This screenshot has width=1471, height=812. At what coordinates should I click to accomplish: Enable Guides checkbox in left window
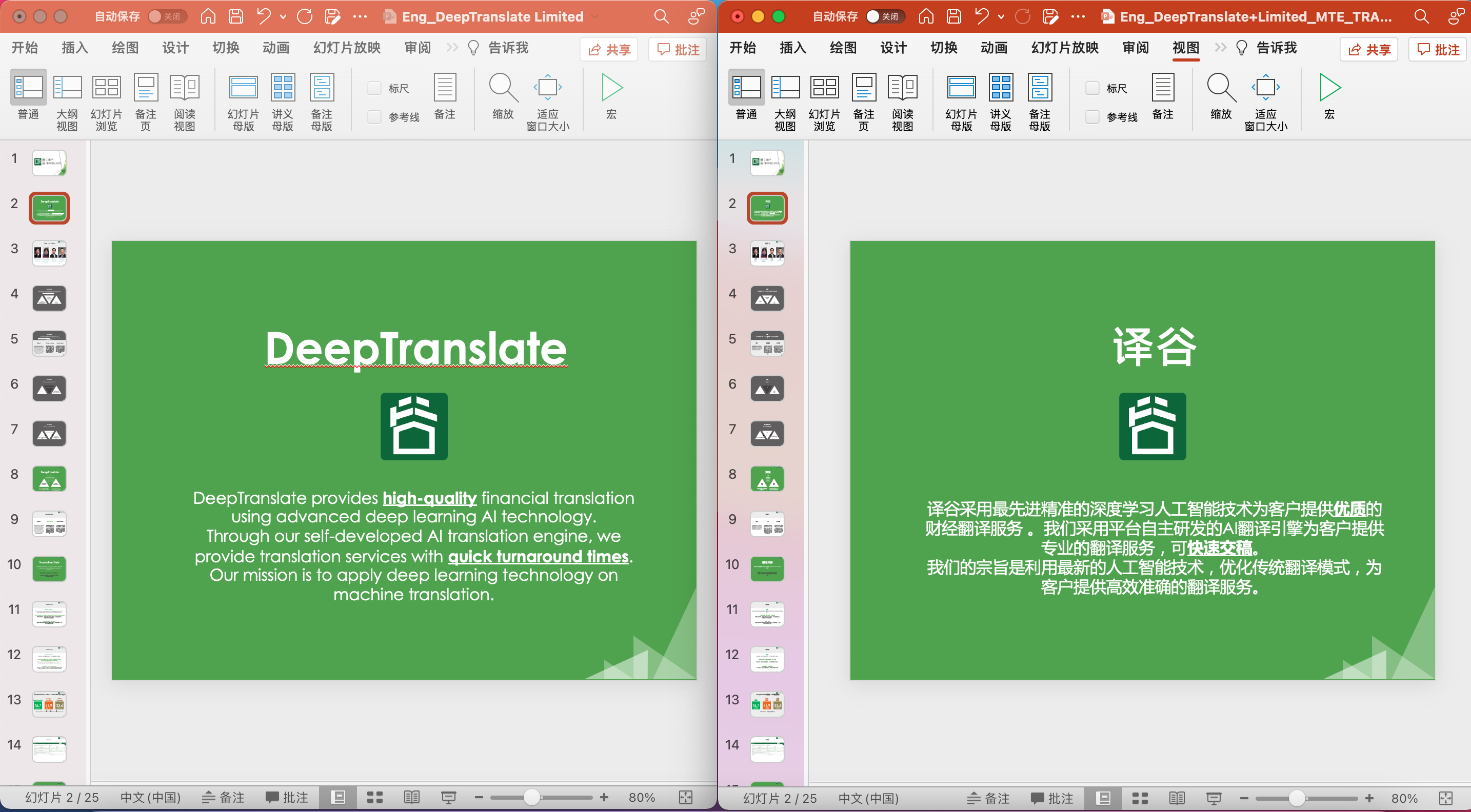[374, 116]
